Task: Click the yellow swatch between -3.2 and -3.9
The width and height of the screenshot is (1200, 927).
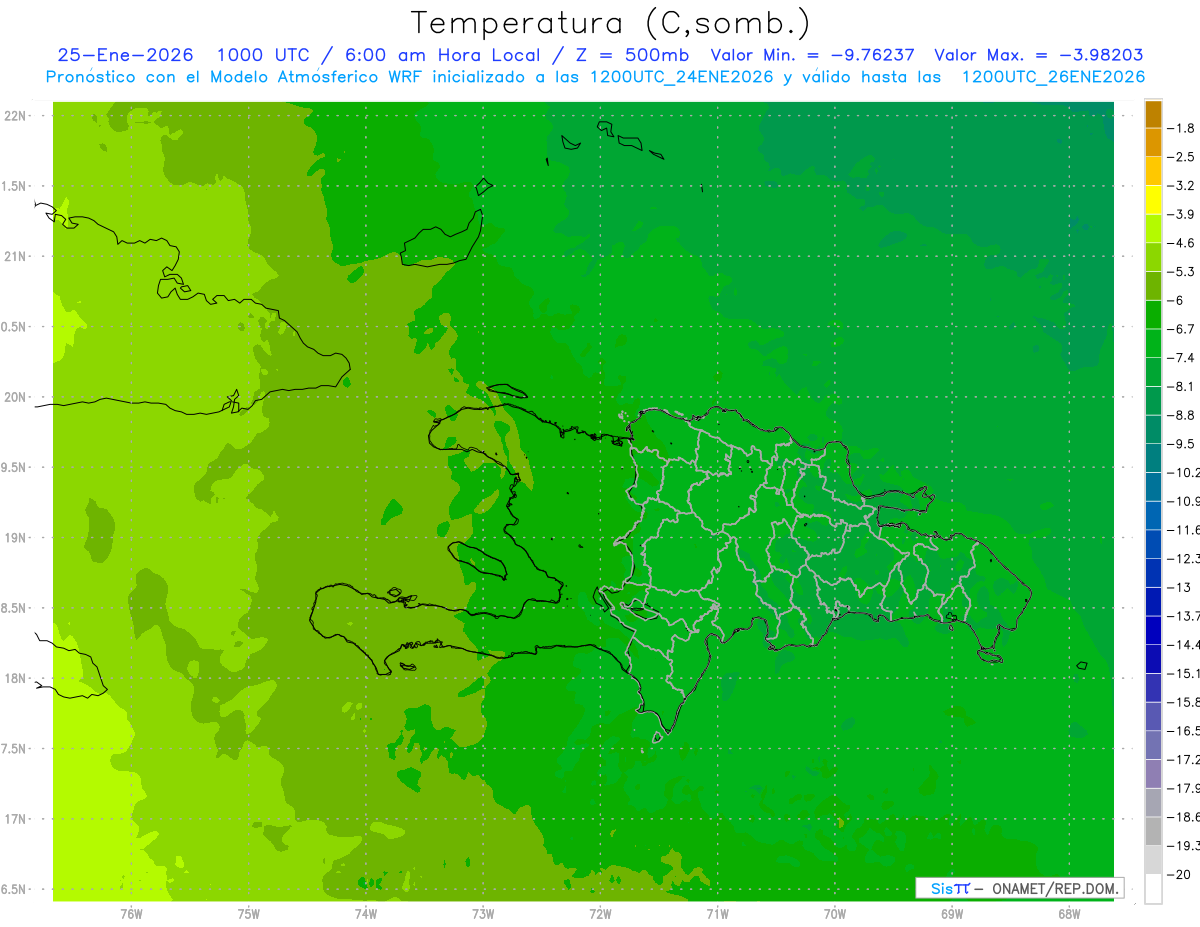Action: pyautogui.click(x=1153, y=200)
